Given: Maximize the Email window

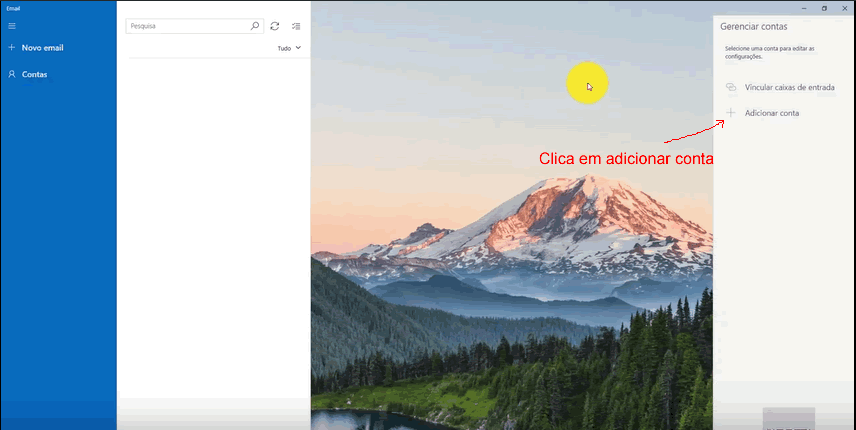Looking at the screenshot, I should tap(824, 8).
